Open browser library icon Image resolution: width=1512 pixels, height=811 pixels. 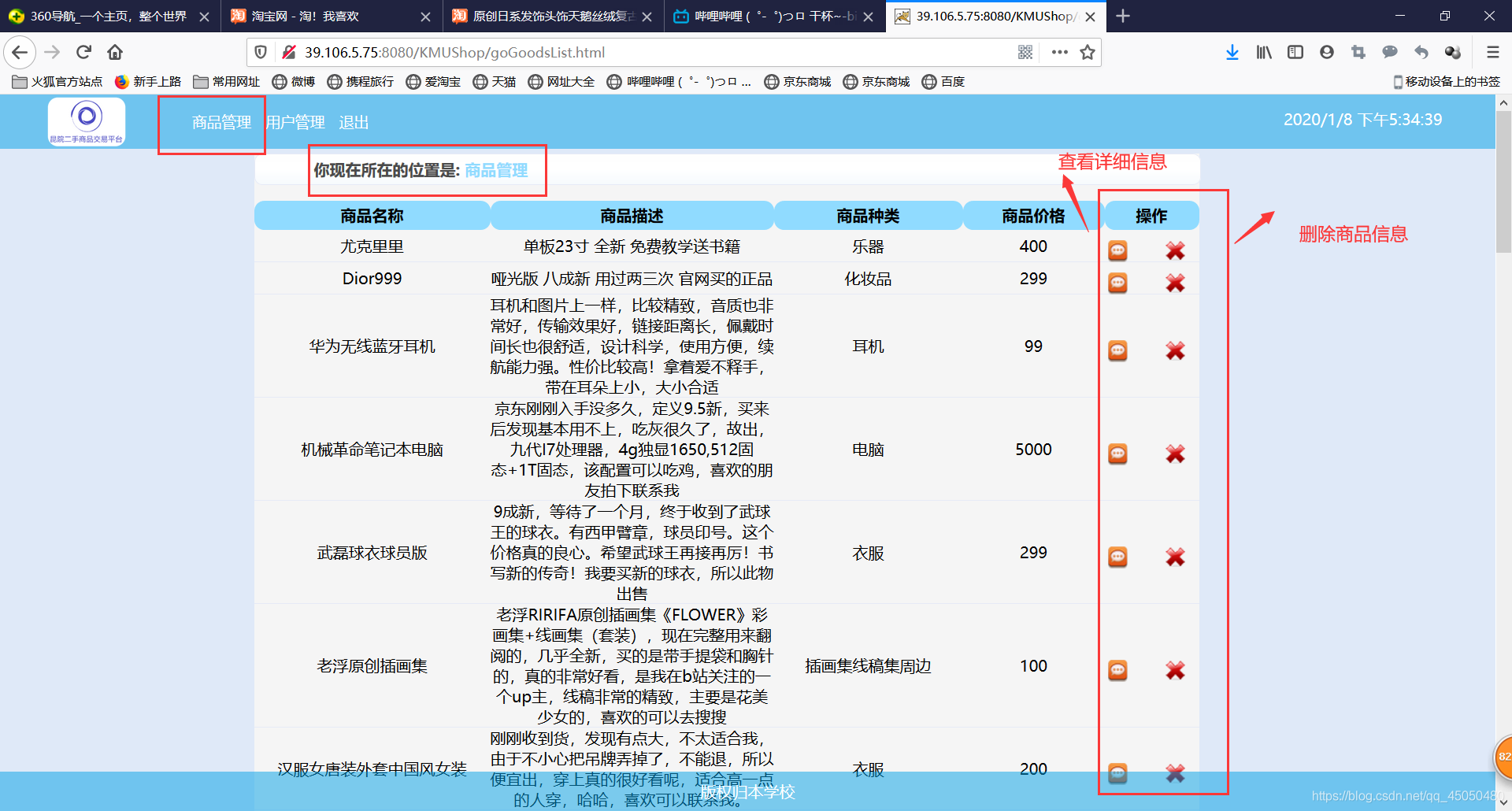(x=1264, y=52)
